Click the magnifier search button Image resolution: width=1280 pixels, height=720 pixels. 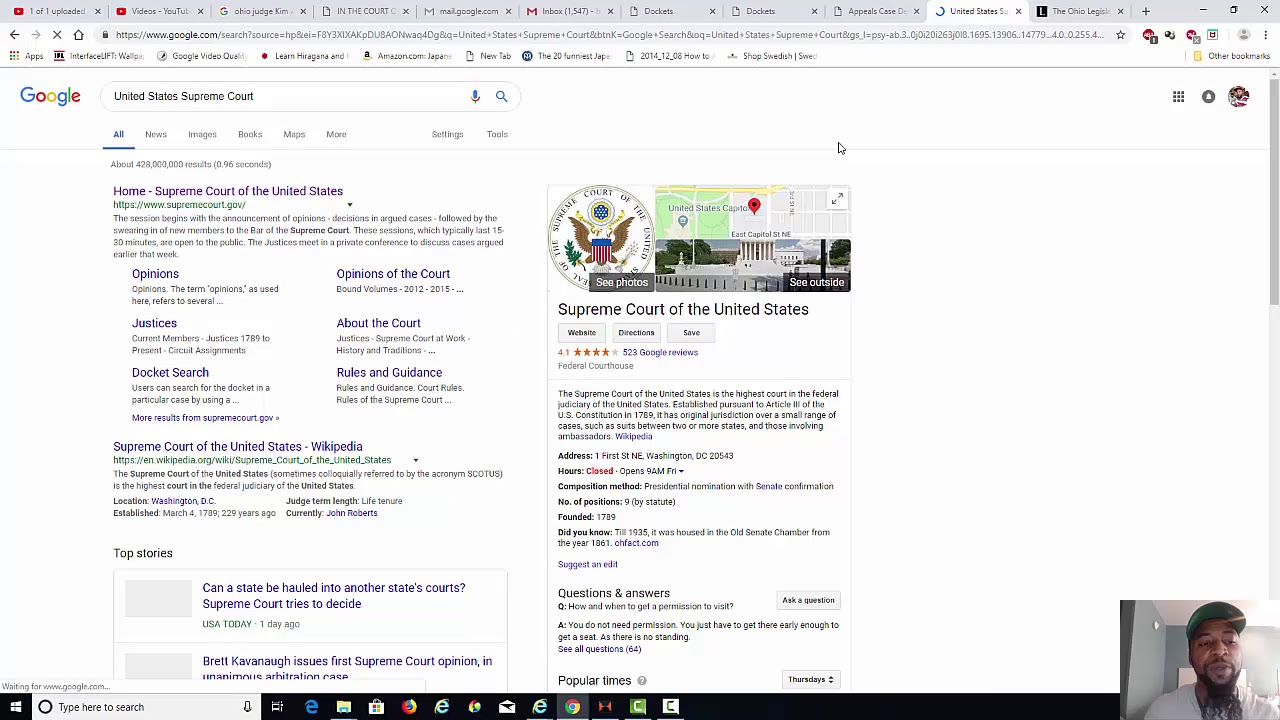tap(501, 96)
